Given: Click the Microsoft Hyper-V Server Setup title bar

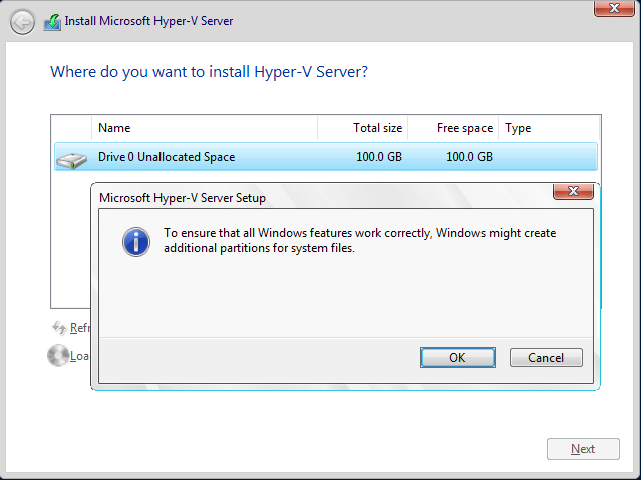Looking at the screenshot, I should point(300,197).
